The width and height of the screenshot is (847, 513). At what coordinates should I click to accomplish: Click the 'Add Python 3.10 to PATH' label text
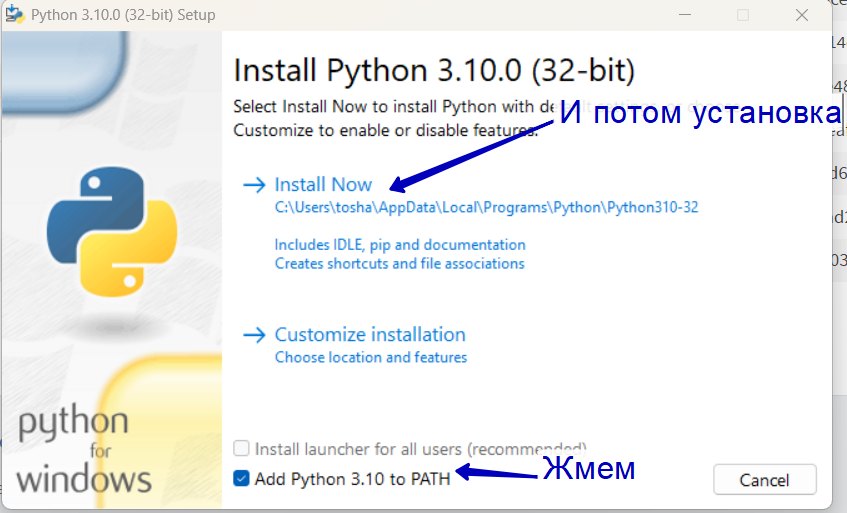[352, 479]
